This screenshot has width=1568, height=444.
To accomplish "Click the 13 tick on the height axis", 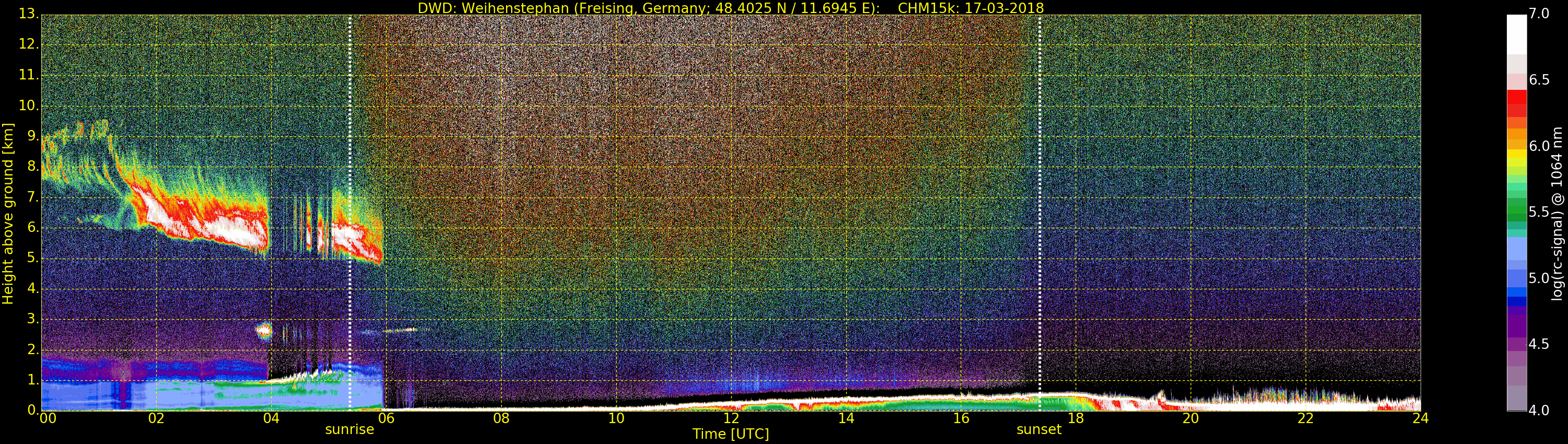I will (x=28, y=14).
